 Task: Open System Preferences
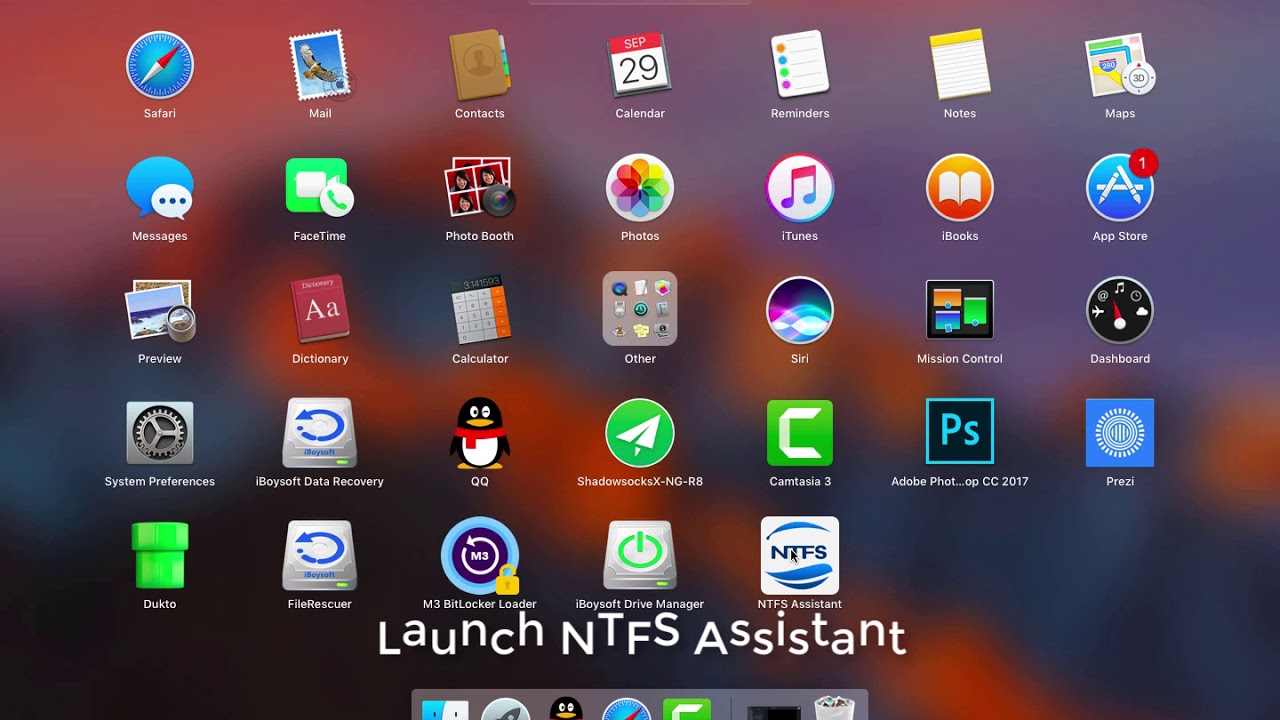point(160,433)
